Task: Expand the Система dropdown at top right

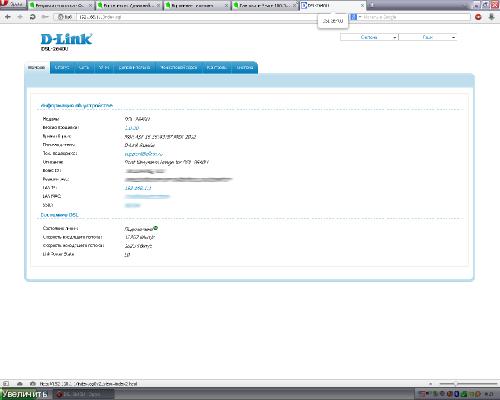Action: click(369, 37)
